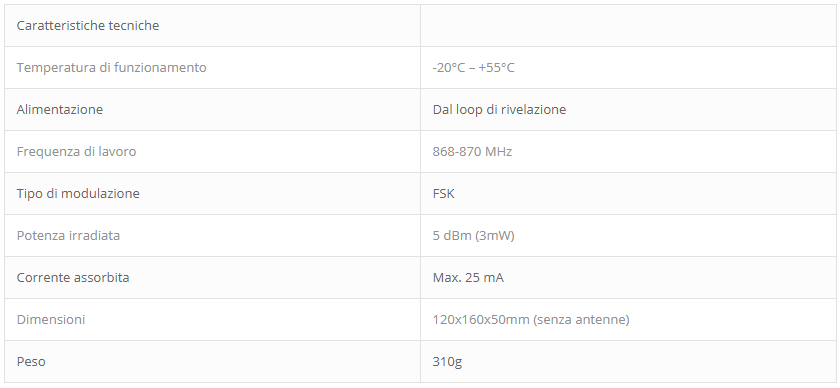The height and width of the screenshot is (388, 840).
Task: Click the empty header cell beside 'Caratteristiche tecniche'
Action: tap(628, 25)
